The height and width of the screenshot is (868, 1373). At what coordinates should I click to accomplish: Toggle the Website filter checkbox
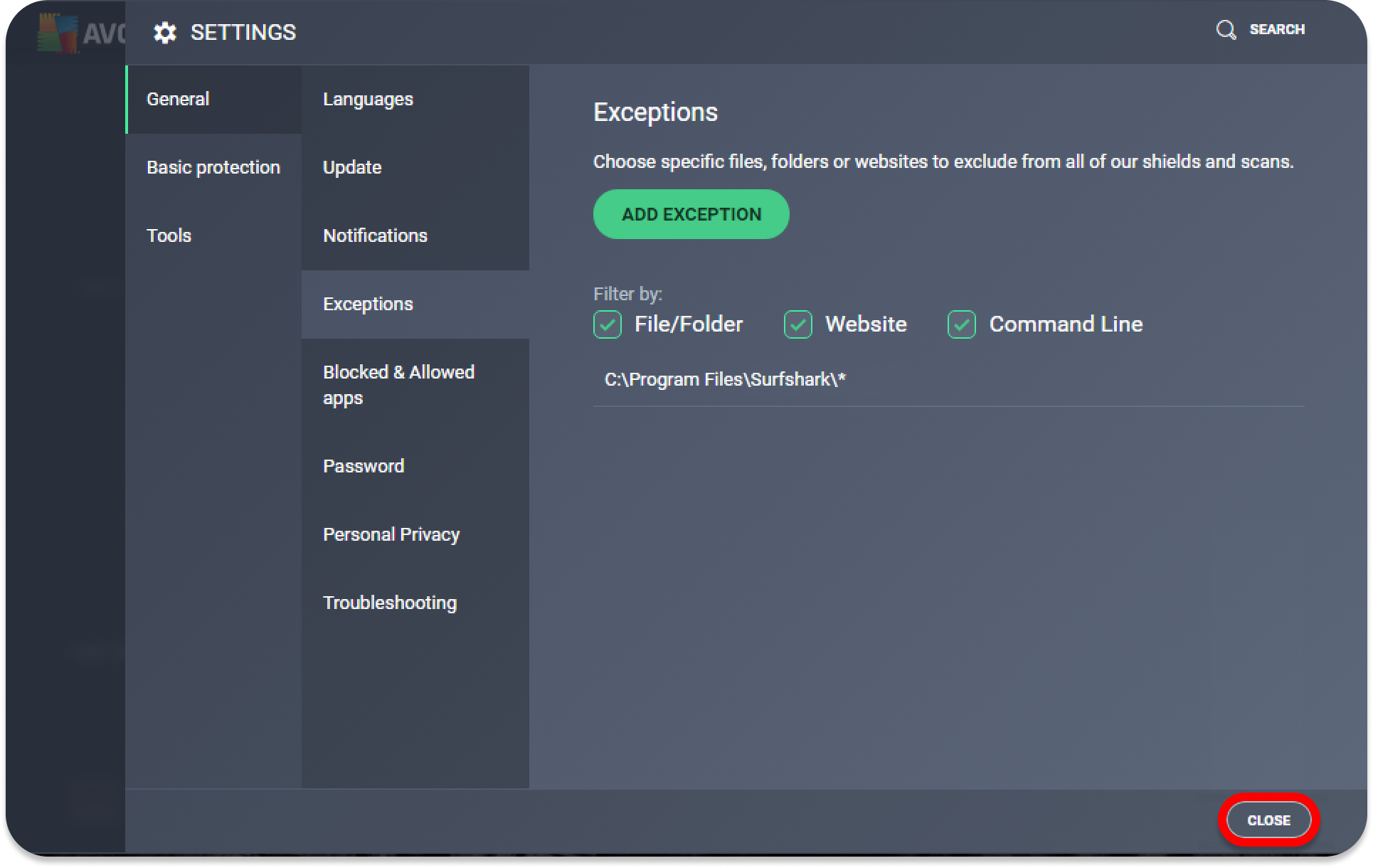coord(797,324)
